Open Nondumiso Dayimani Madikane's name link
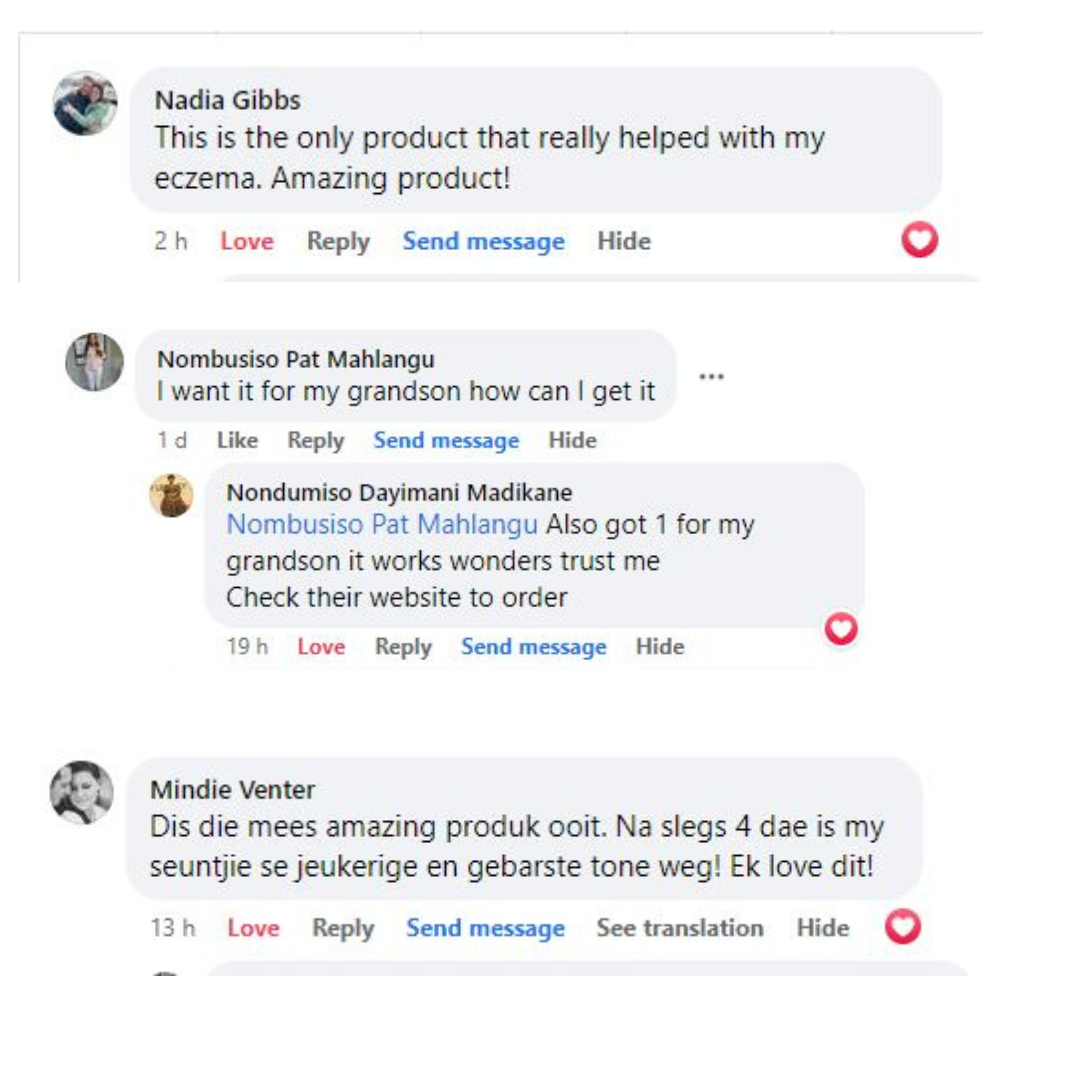 (x=399, y=493)
